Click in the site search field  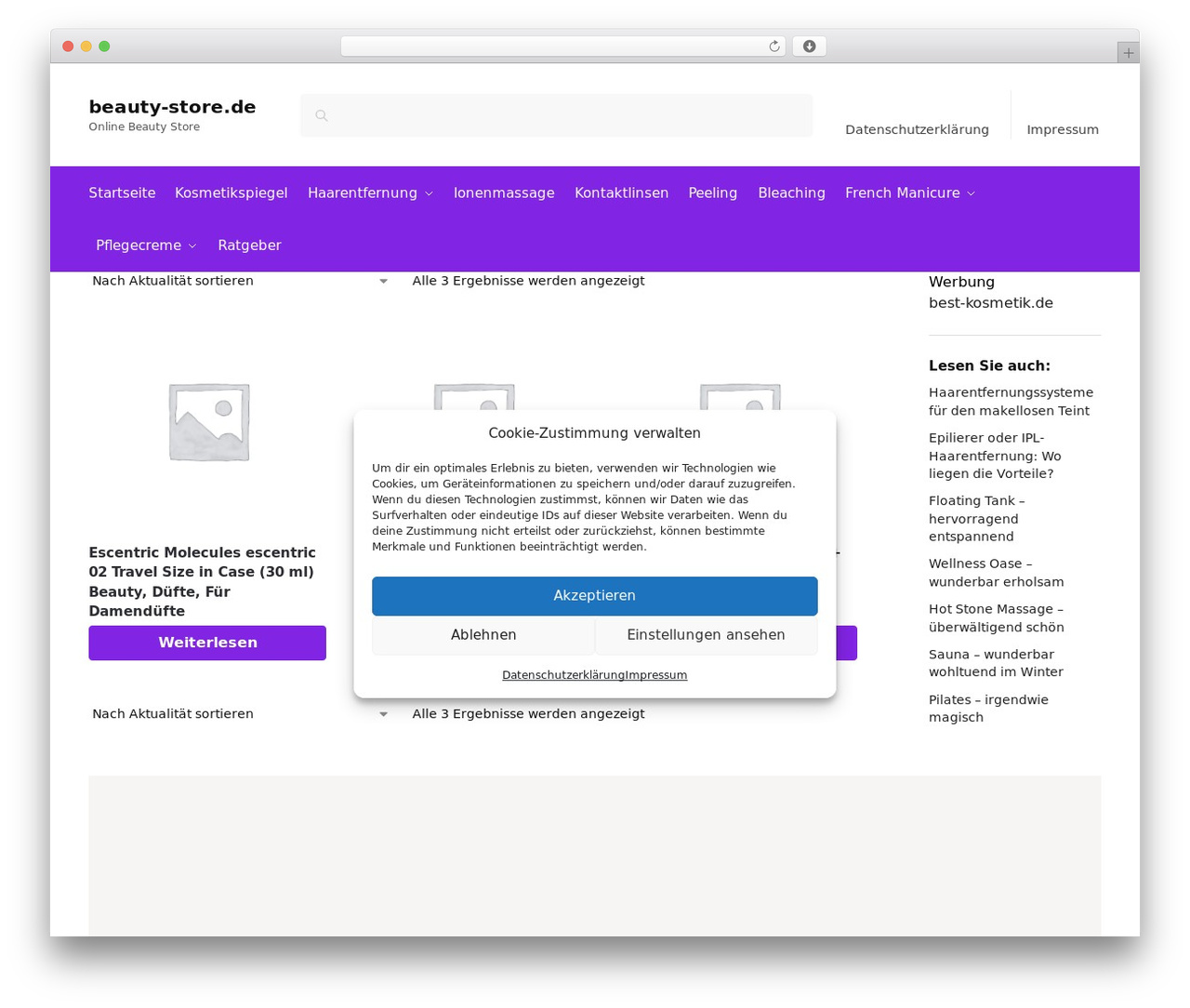tap(556, 115)
